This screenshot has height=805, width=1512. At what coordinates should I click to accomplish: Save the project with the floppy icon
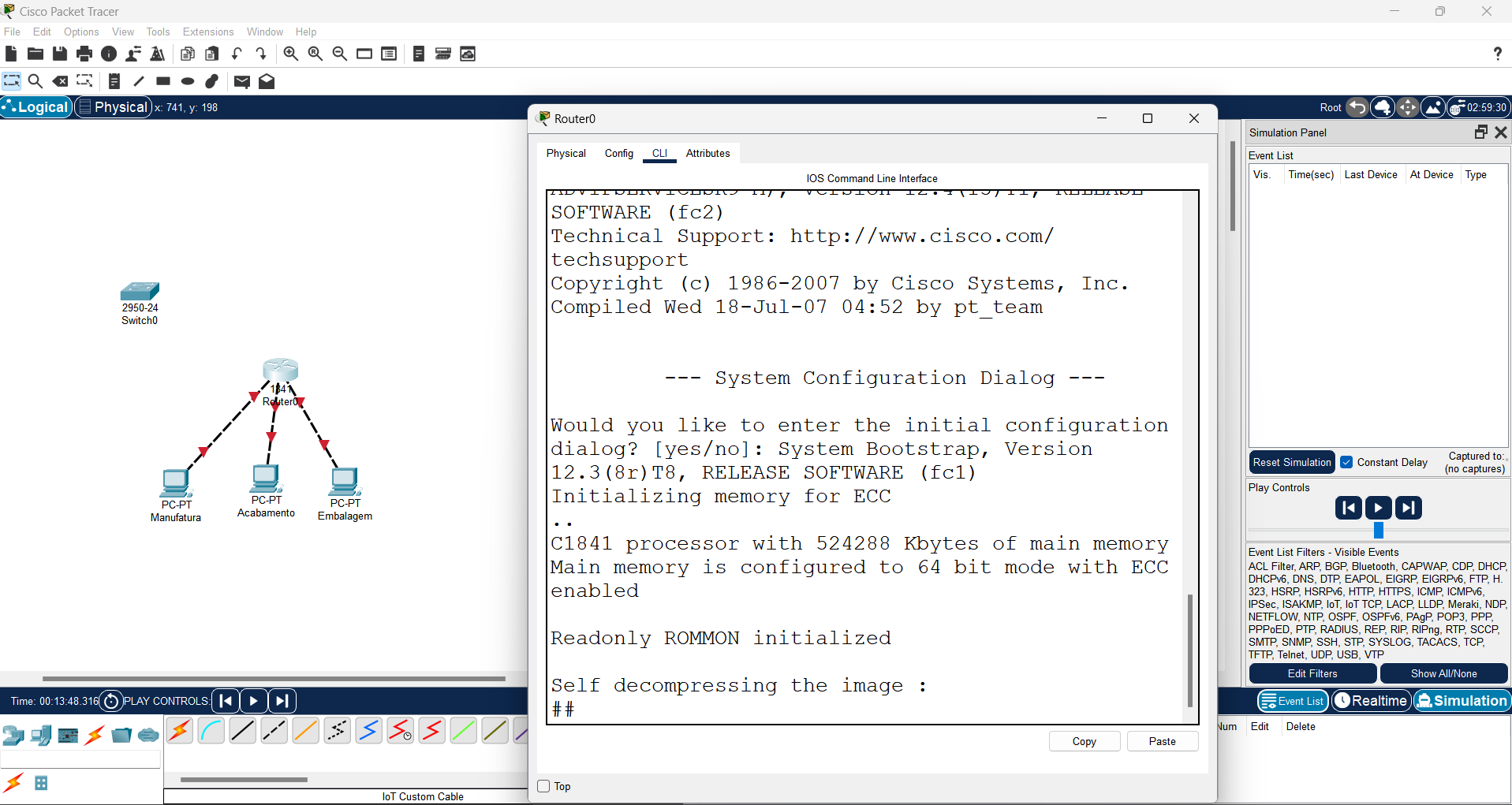(60, 54)
